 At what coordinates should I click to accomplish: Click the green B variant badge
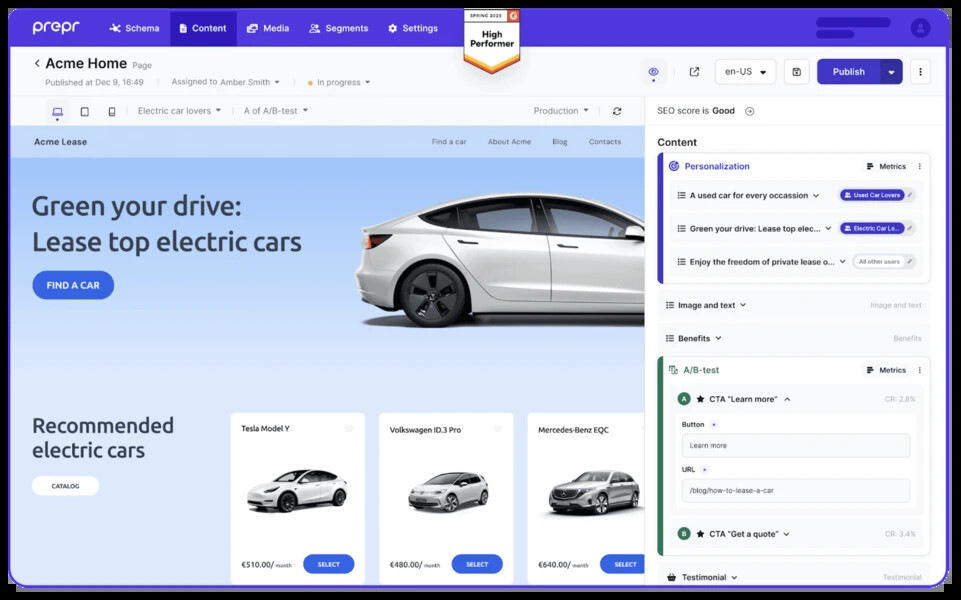tap(684, 534)
